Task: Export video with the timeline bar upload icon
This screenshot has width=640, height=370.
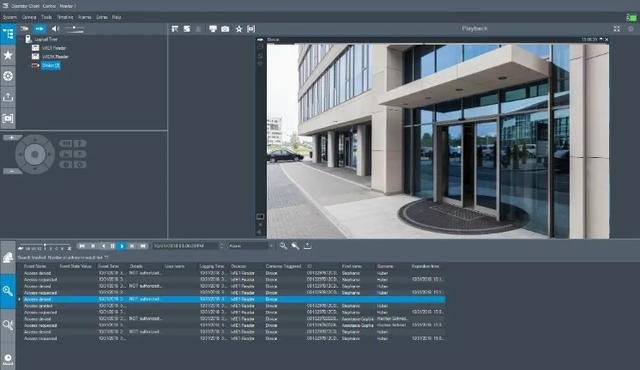Action: 307,246
